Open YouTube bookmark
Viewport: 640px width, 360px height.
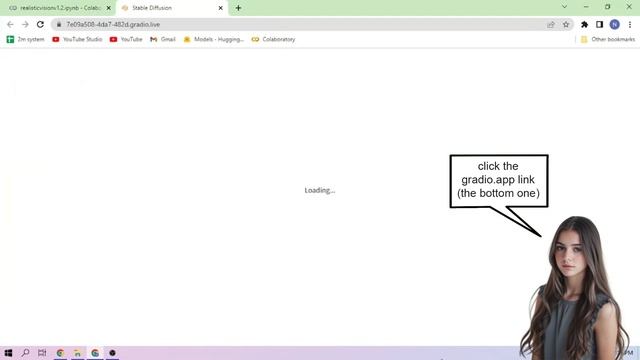click(126, 39)
